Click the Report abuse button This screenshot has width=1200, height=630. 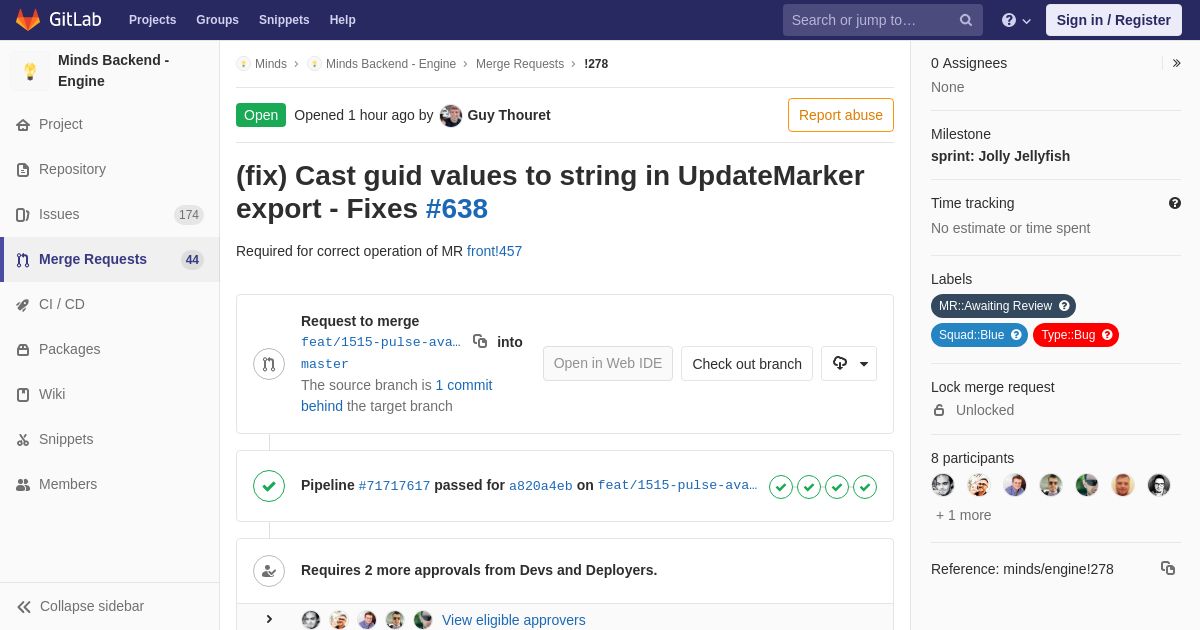[841, 115]
